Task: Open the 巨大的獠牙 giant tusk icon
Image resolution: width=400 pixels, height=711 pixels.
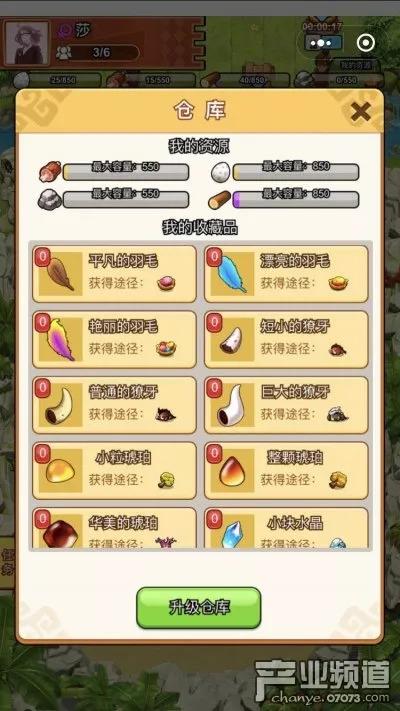Action: (x=233, y=404)
